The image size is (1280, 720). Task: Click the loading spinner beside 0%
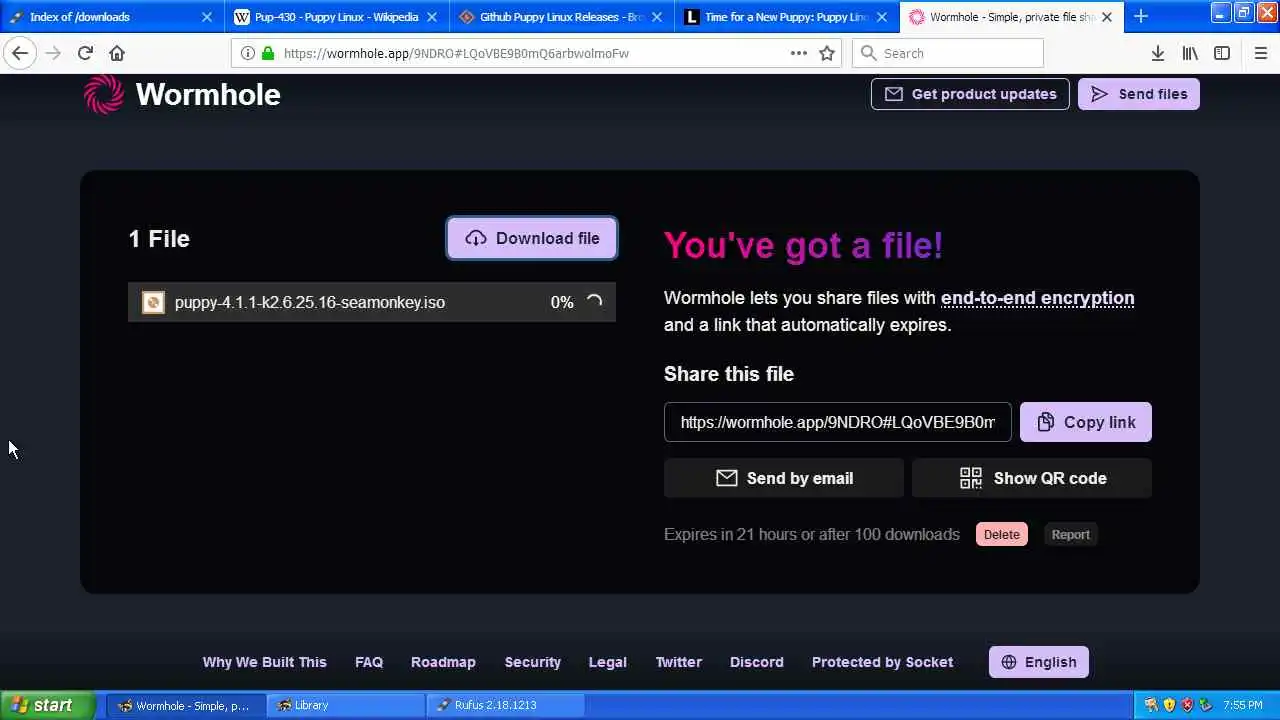click(x=594, y=302)
